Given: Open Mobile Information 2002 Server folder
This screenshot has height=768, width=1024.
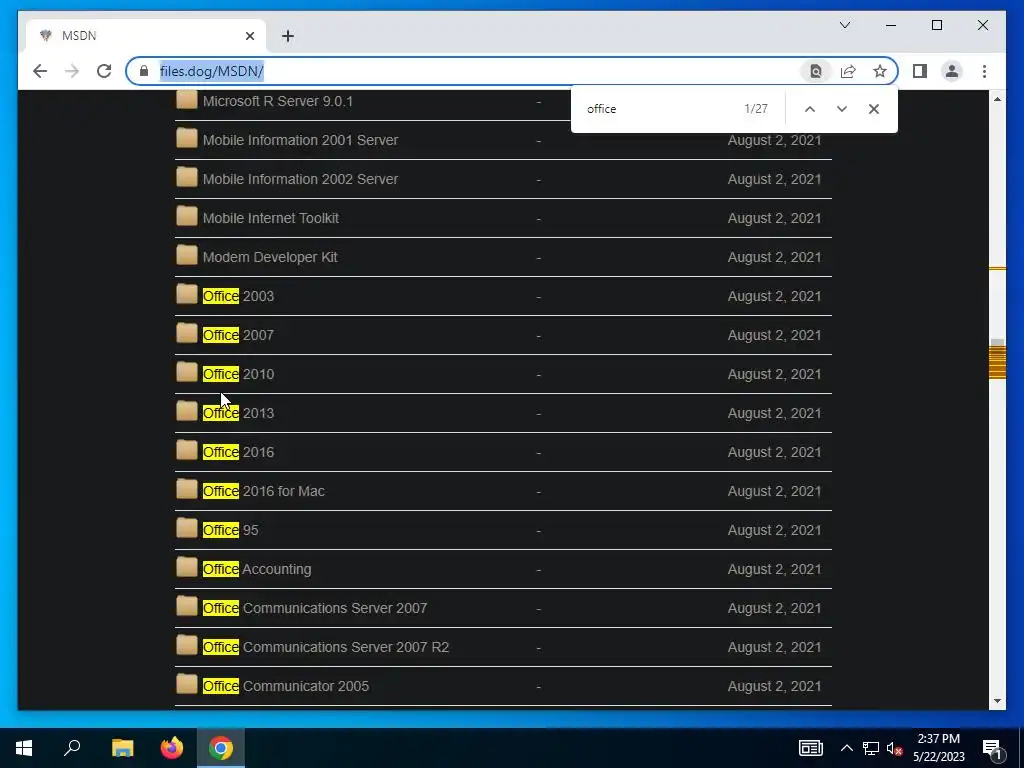Looking at the screenshot, I should click(300, 179).
